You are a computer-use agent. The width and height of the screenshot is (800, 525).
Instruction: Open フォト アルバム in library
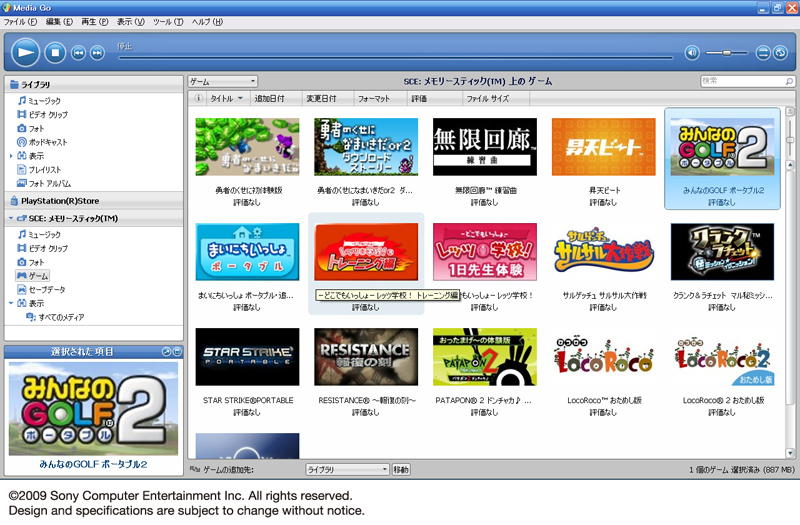[x=44, y=184]
